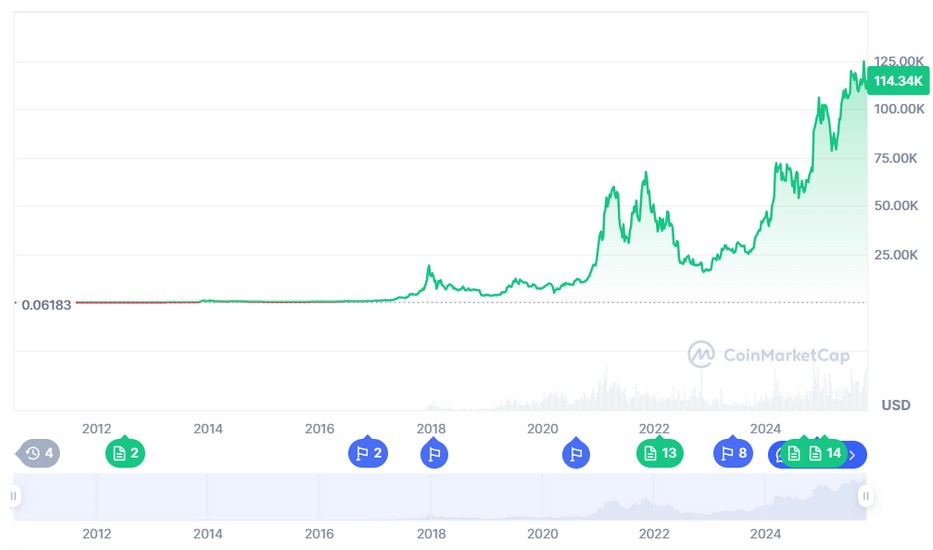Click the right chevron on event markers
This screenshot has width=933, height=550.
tap(853, 455)
